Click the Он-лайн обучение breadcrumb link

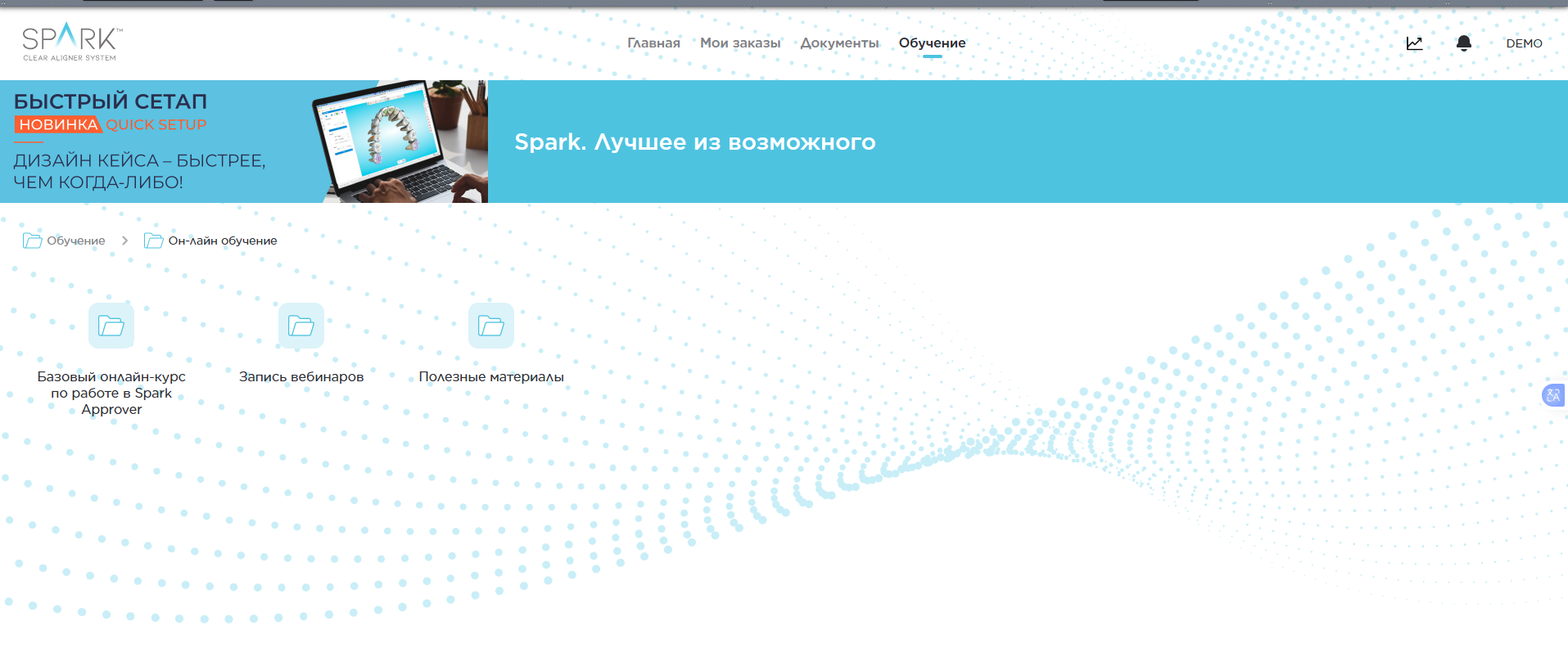coord(223,241)
